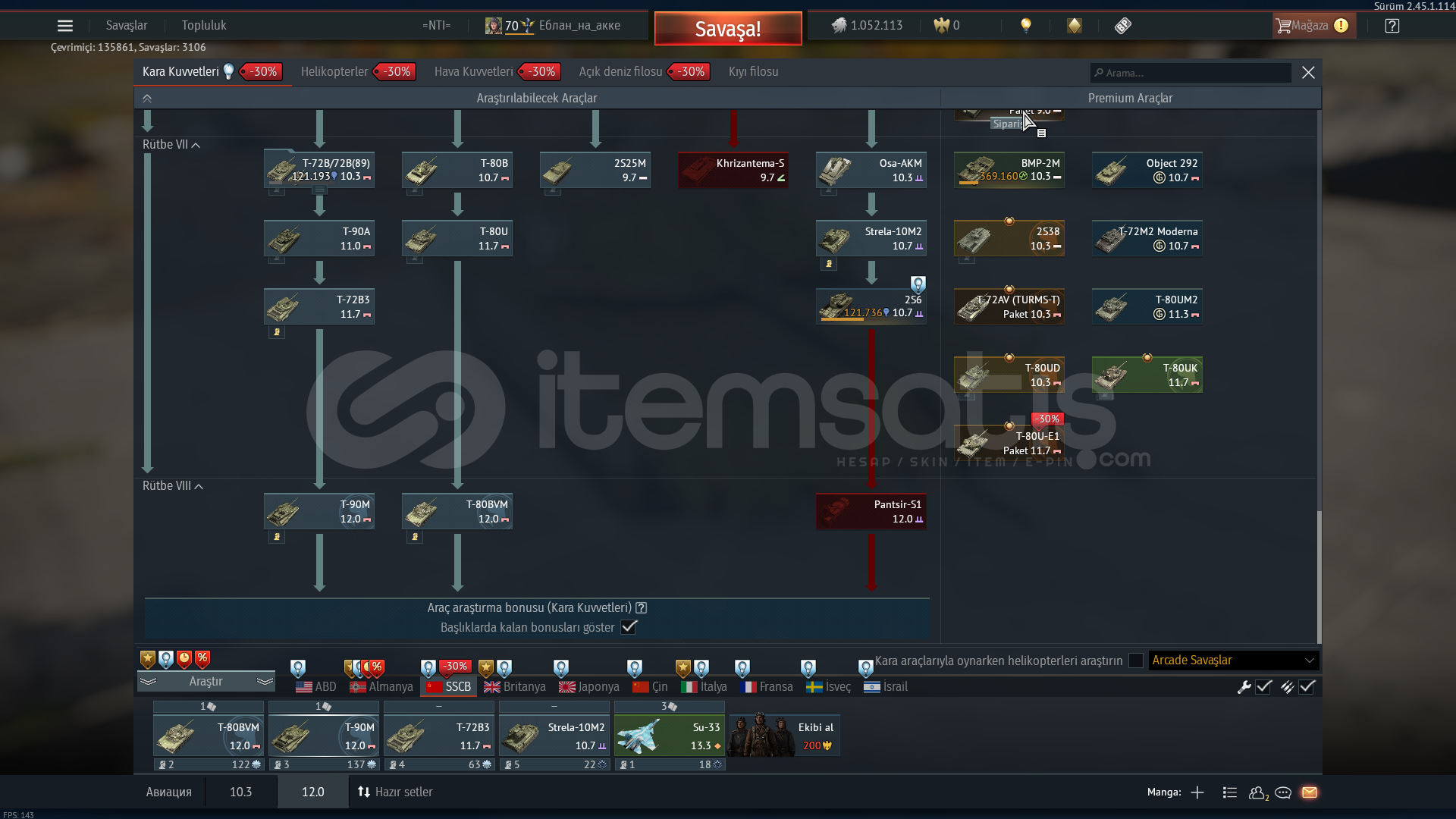Select the T-80BVM crew slot card
This screenshot has height=819, width=1456.
(x=209, y=736)
